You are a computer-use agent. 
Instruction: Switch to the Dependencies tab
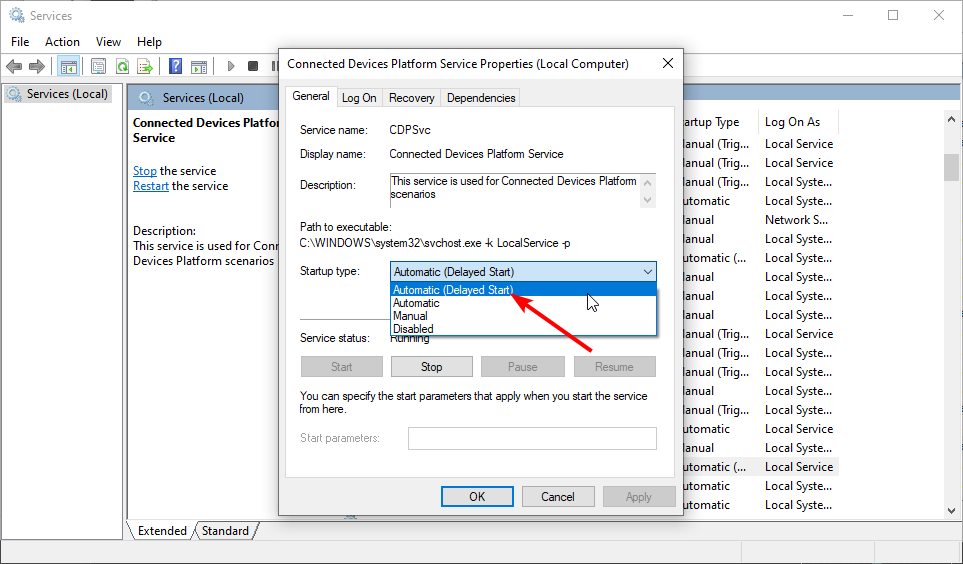[x=481, y=98]
